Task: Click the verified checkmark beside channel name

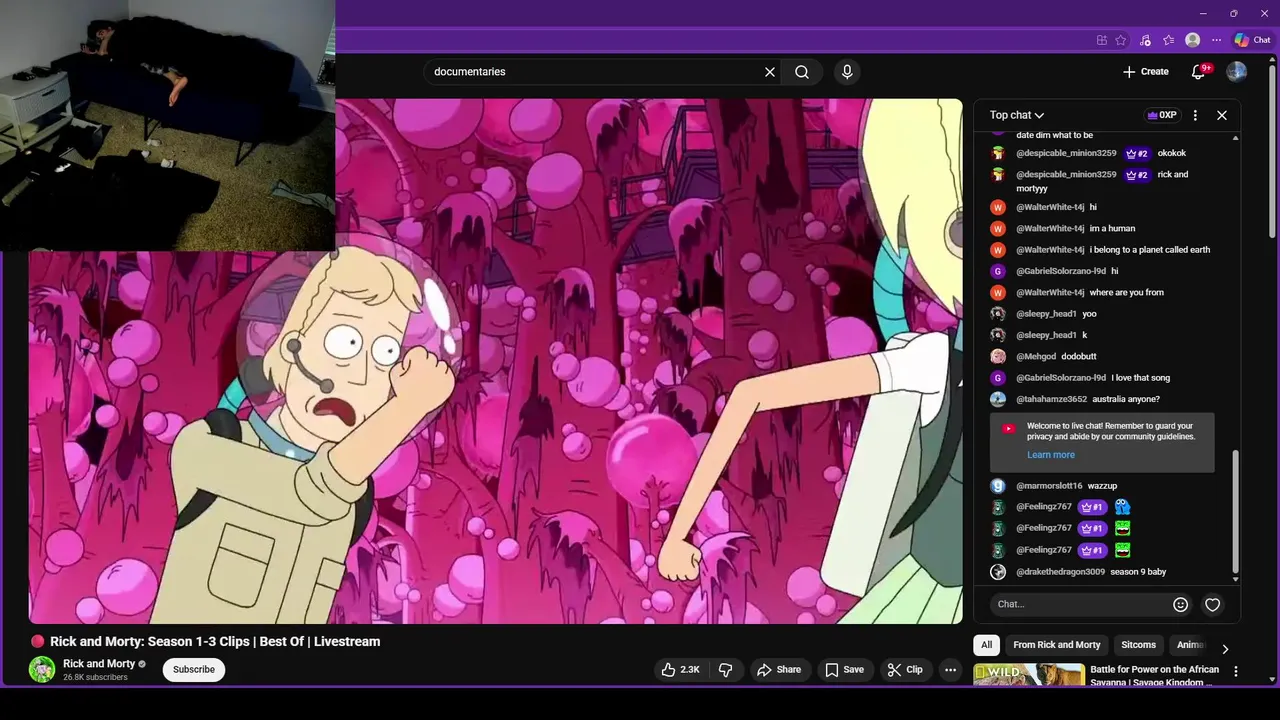Action: pyautogui.click(x=142, y=664)
